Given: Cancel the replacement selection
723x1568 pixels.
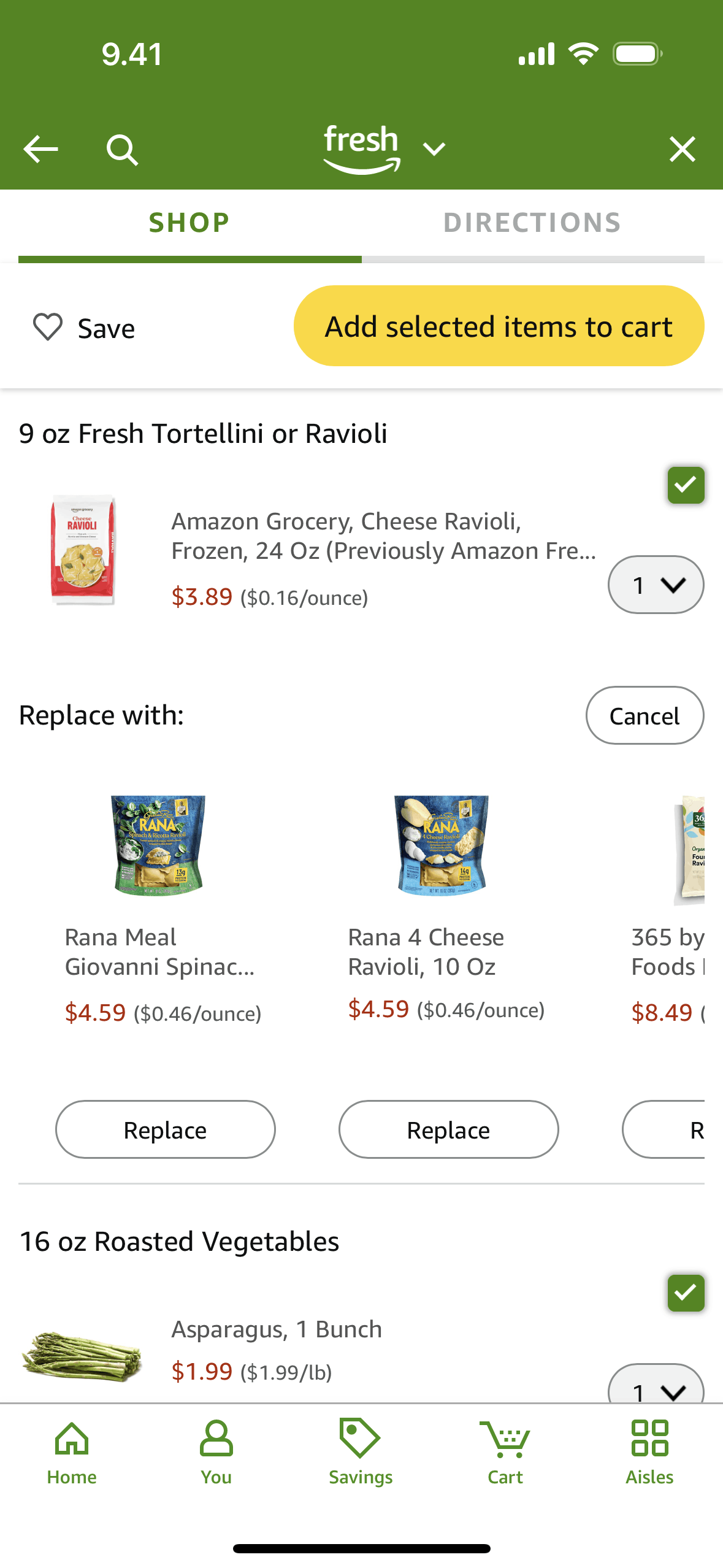Looking at the screenshot, I should tap(645, 715).
